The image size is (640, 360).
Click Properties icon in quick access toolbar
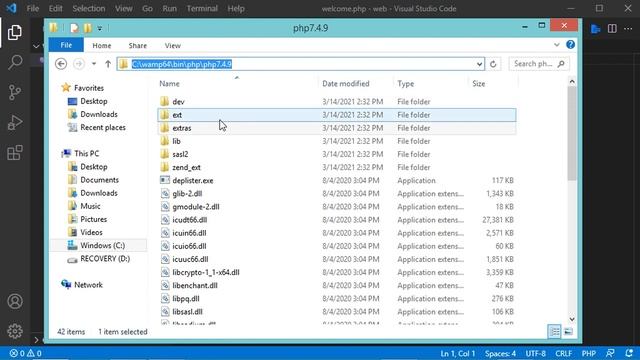click(74, 28)
